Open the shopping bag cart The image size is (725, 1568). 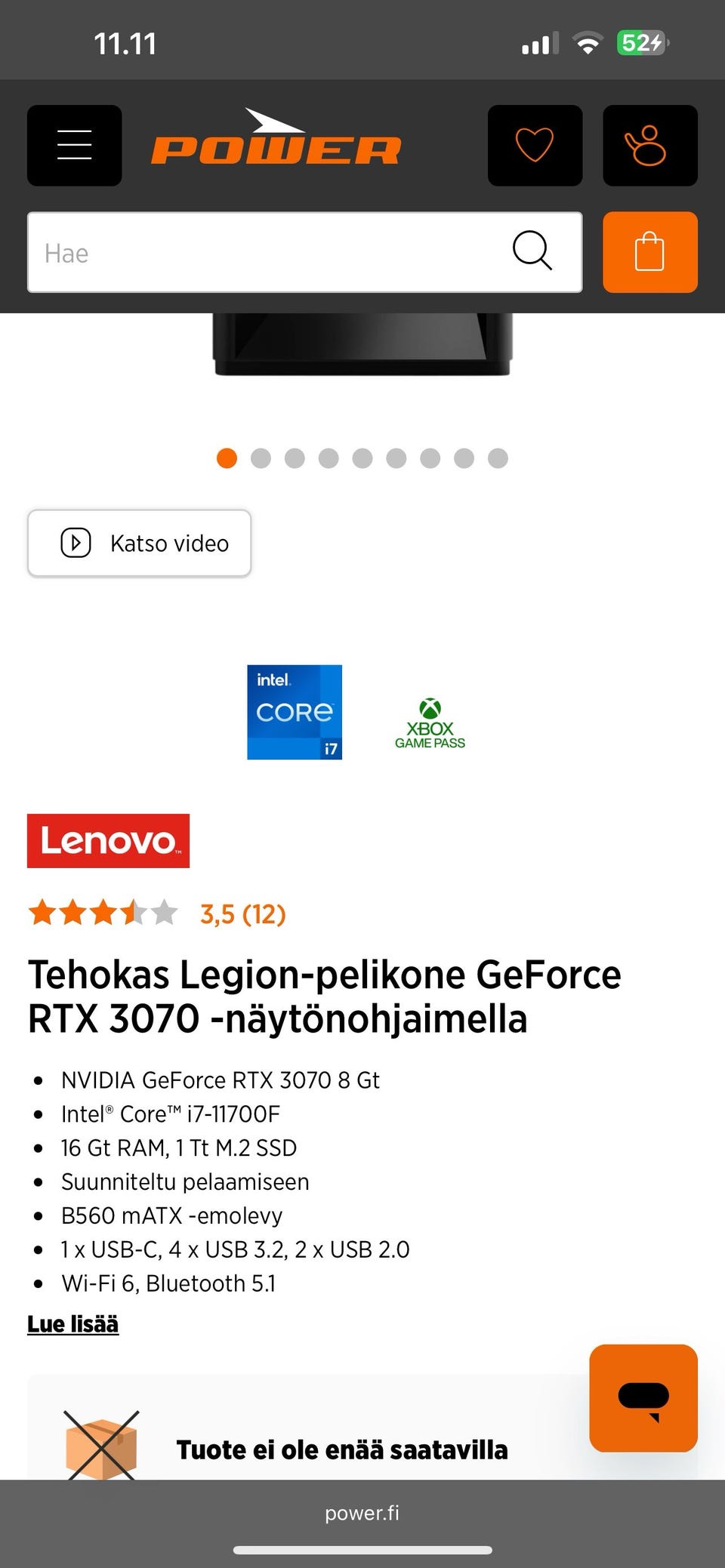coord(649,252)
